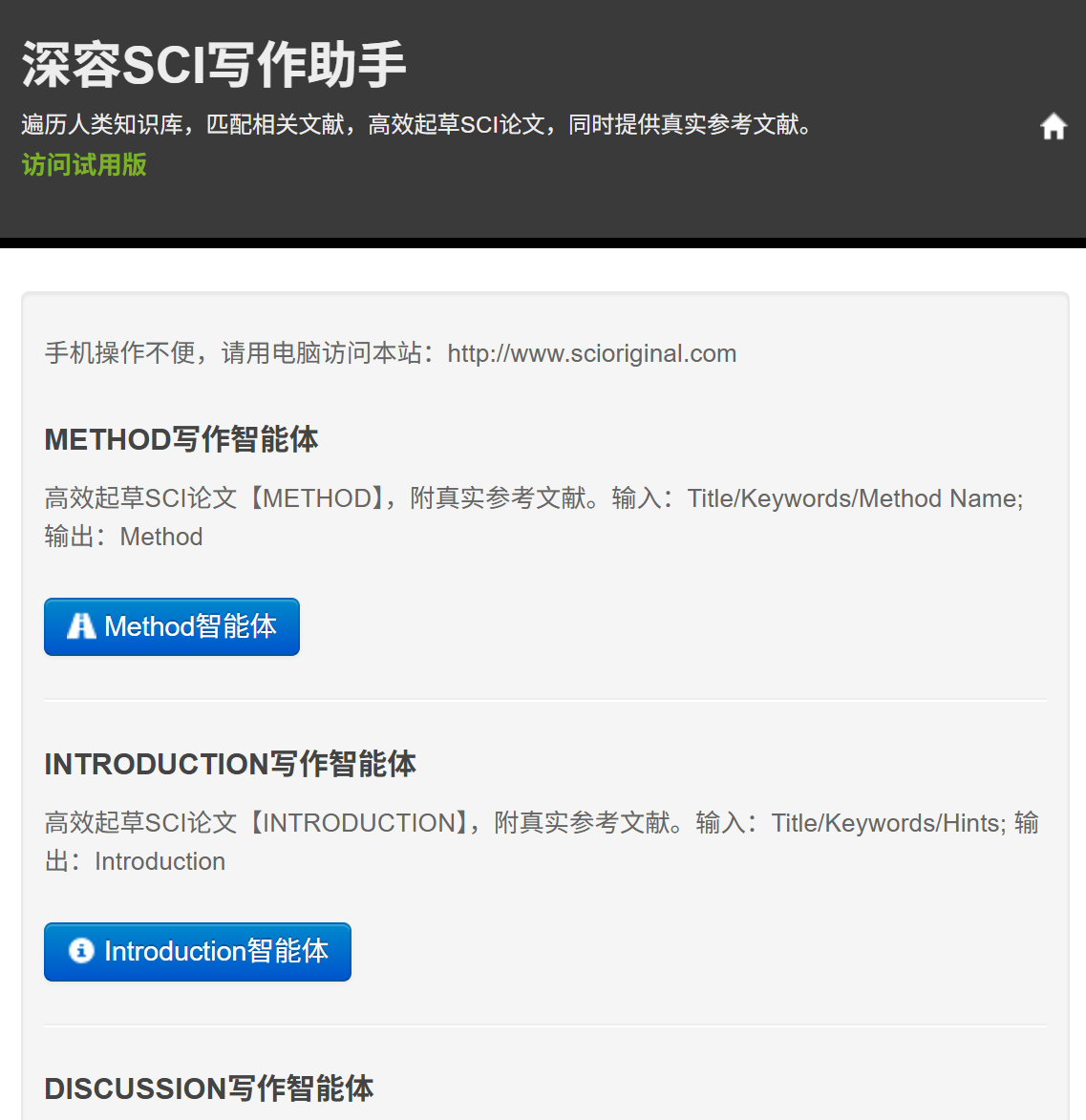Click the 深容SCI写作助手 site title

pos(214,65)
